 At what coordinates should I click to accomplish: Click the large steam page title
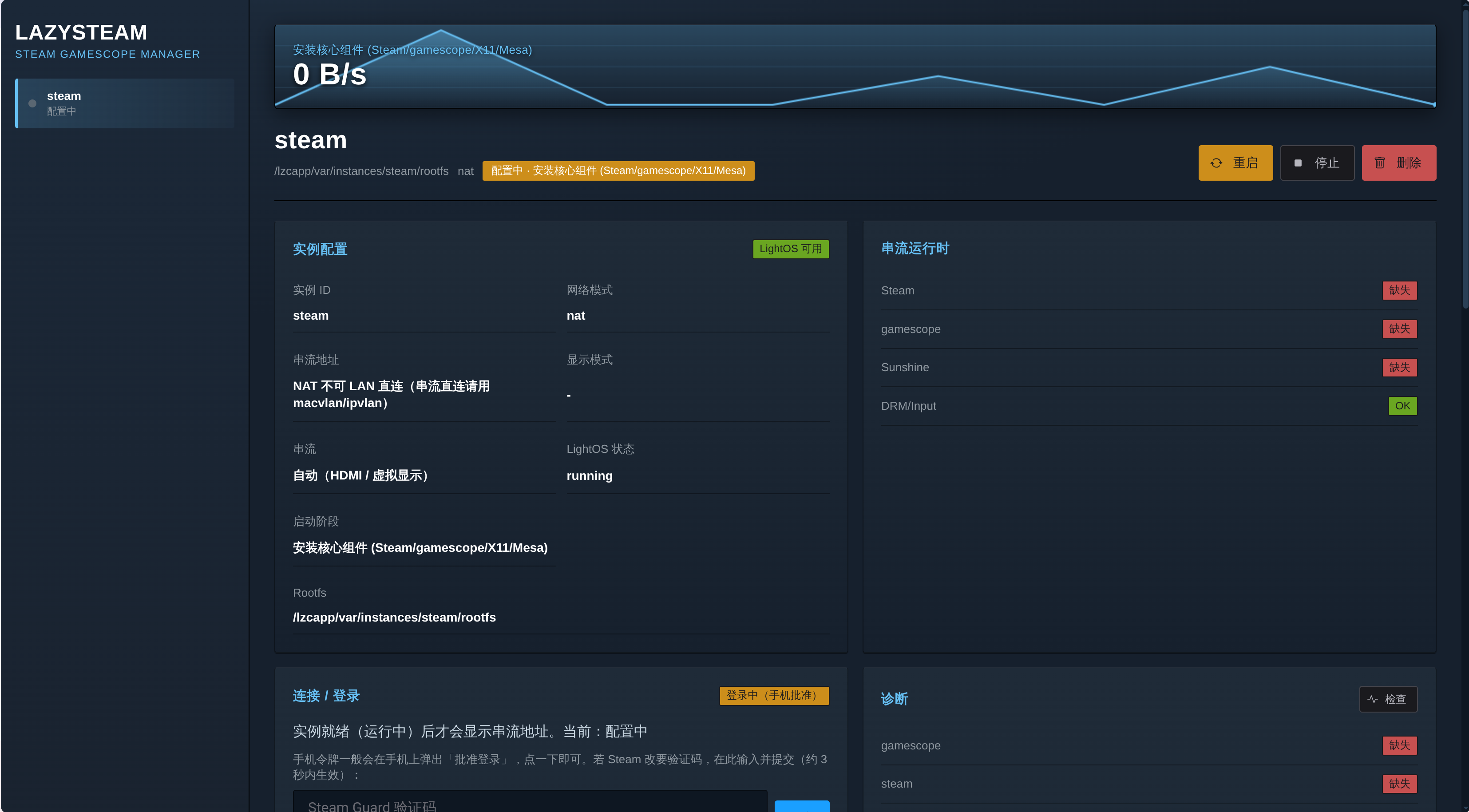[310, 140]
